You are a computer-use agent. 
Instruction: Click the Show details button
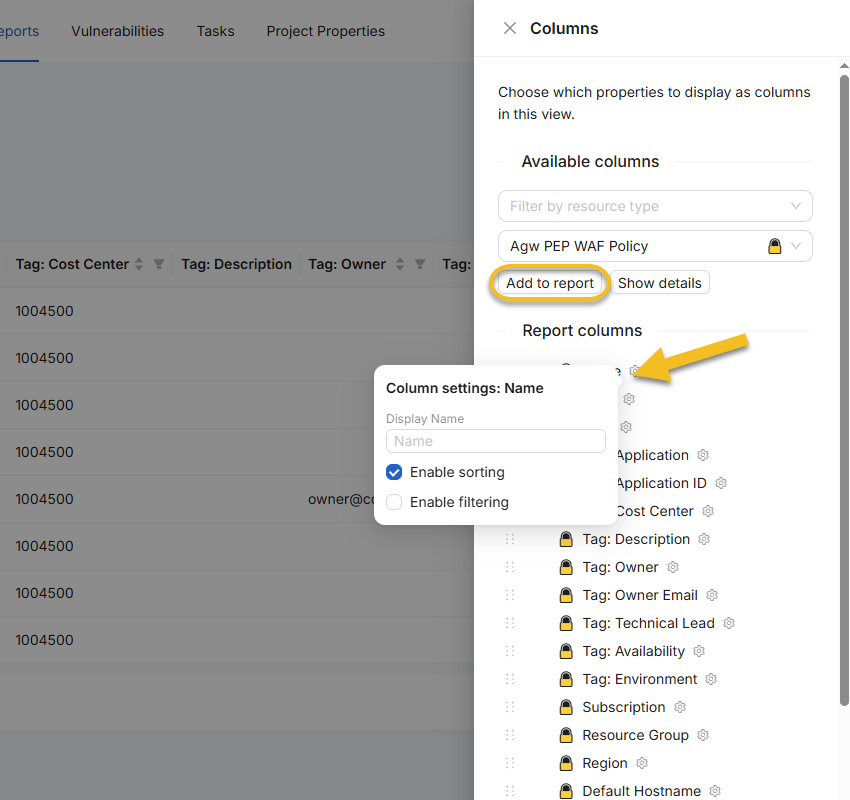coord(660,283)
